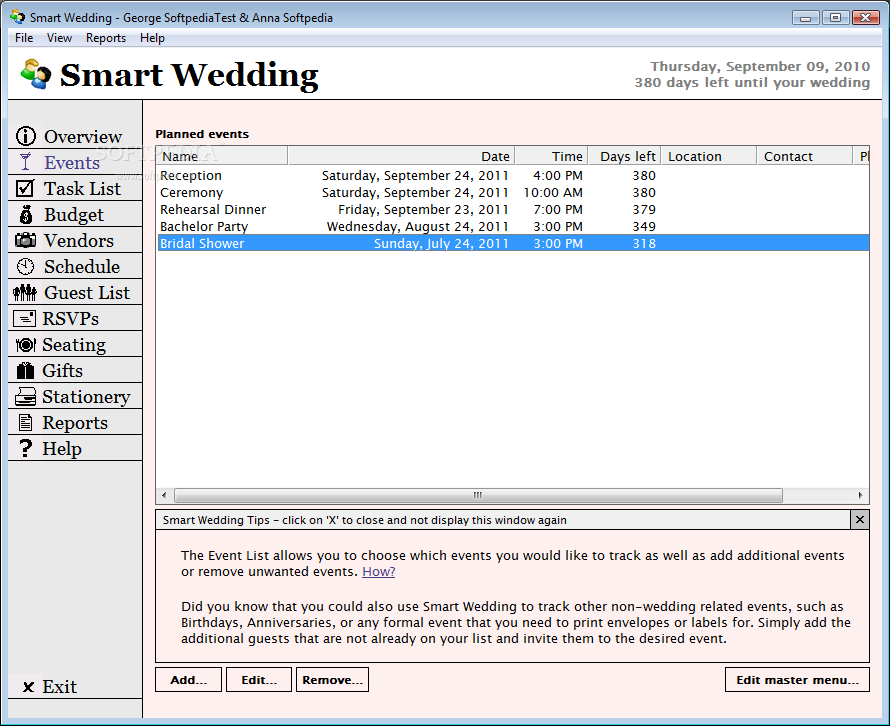Open the Stationery section label
This screenshot has height=726, width=890.
[x=86, y=397]
